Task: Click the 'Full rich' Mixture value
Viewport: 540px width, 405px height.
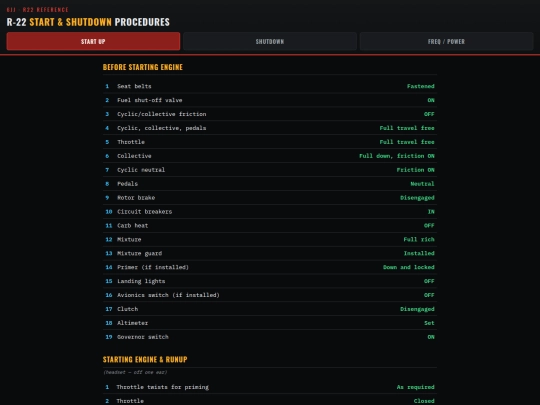Action: pos(419,239)
